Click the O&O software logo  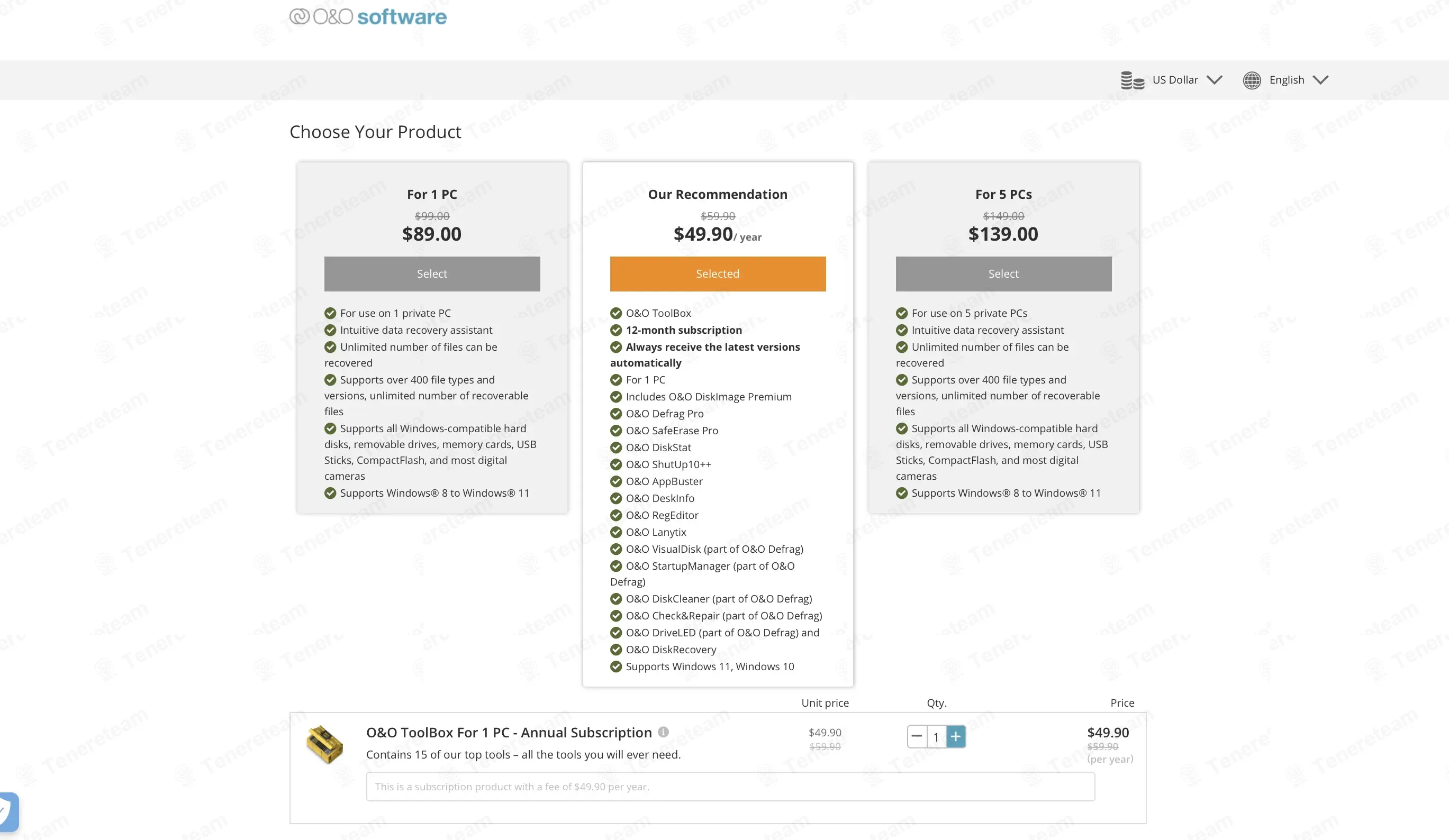tap(367, 16)
